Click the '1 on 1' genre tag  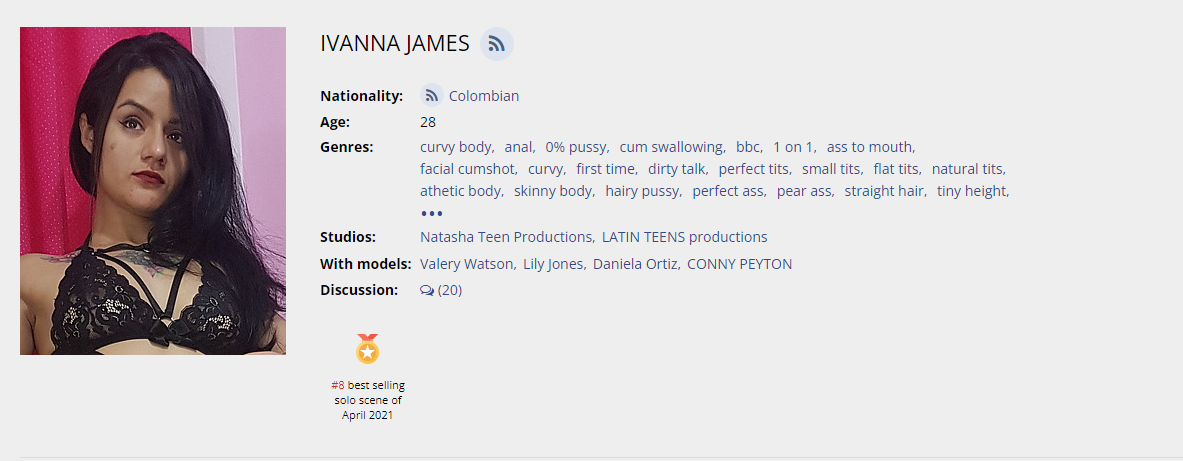(x=793, y=147)
